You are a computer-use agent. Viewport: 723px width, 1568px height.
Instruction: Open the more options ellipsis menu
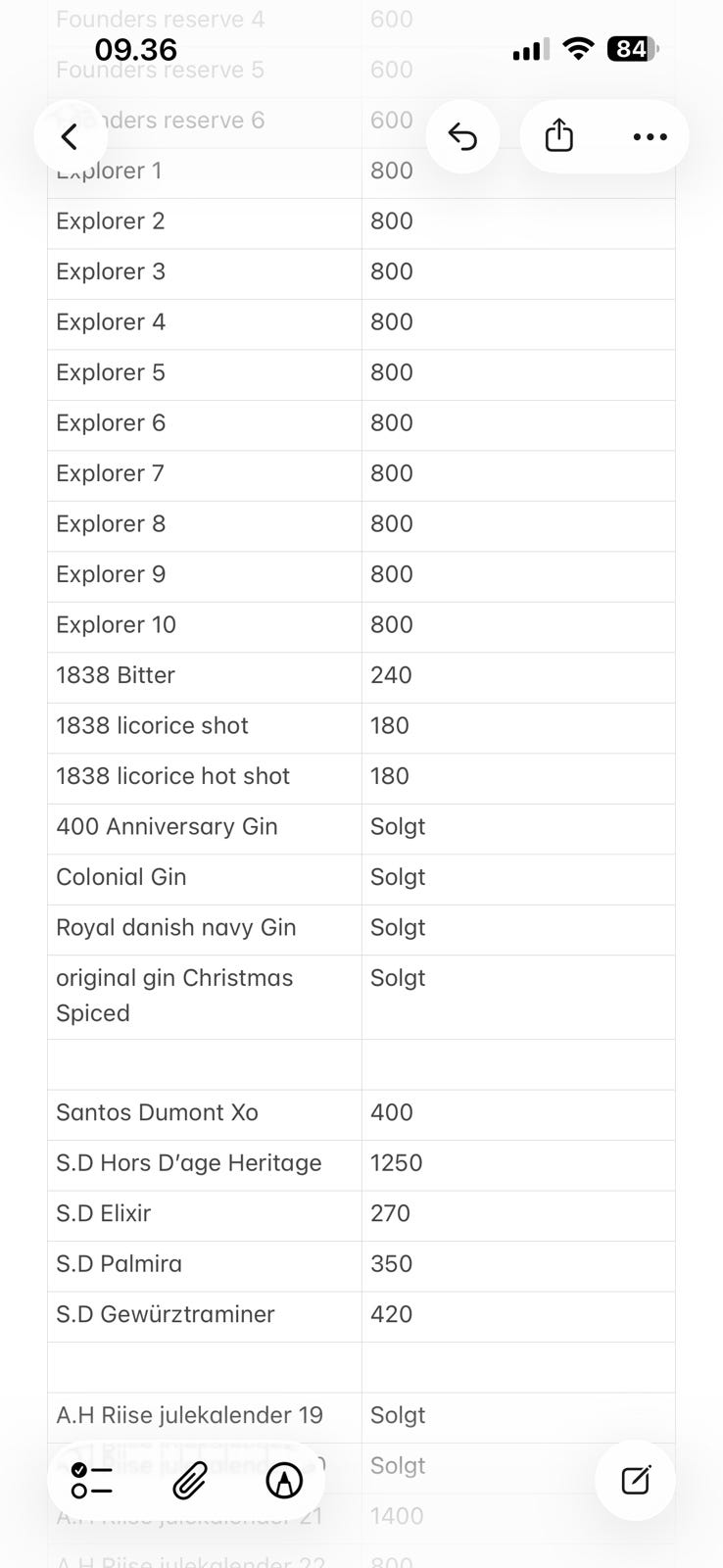650,136
